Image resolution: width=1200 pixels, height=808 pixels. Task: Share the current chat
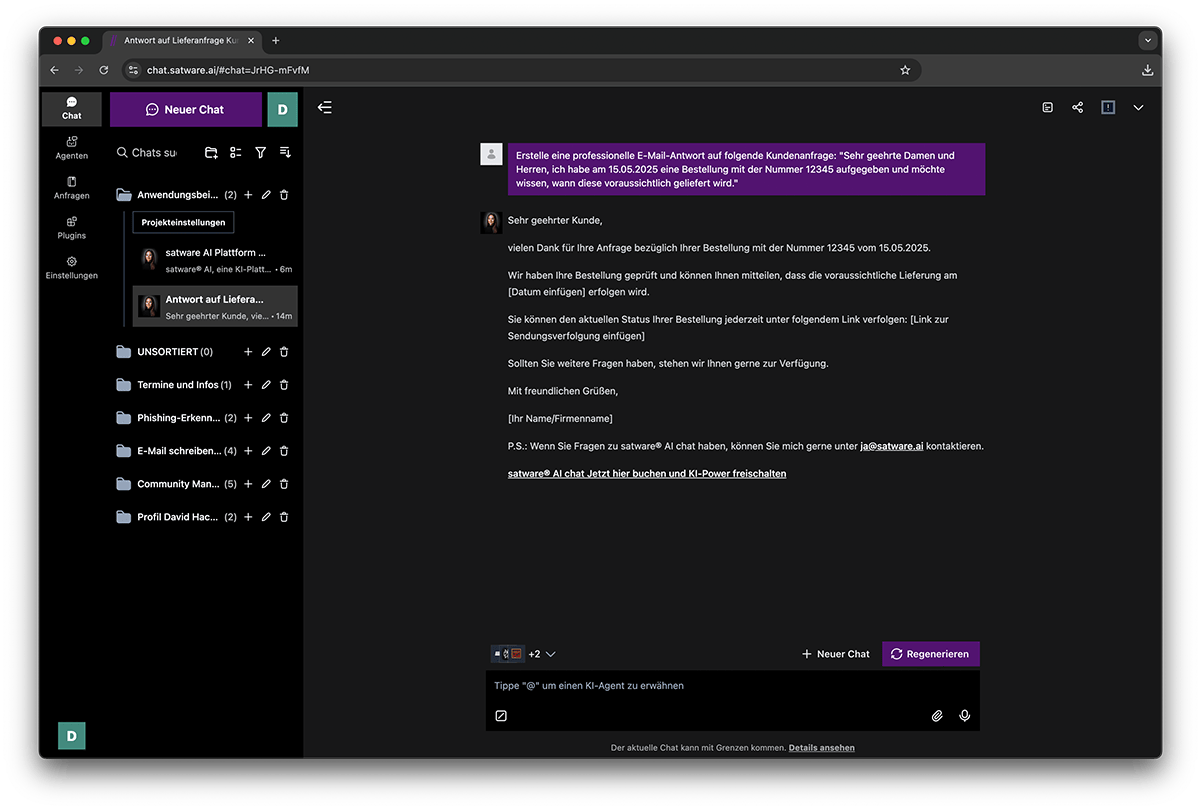pyautogui.click(x=1078, y=108)
